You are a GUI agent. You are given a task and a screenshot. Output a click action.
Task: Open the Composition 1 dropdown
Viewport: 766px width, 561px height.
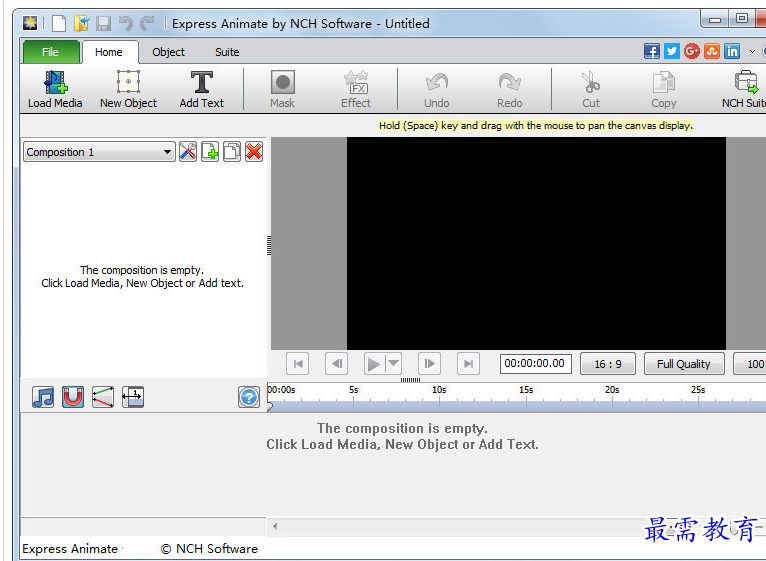pyautogui.click(x=99, y=152)
